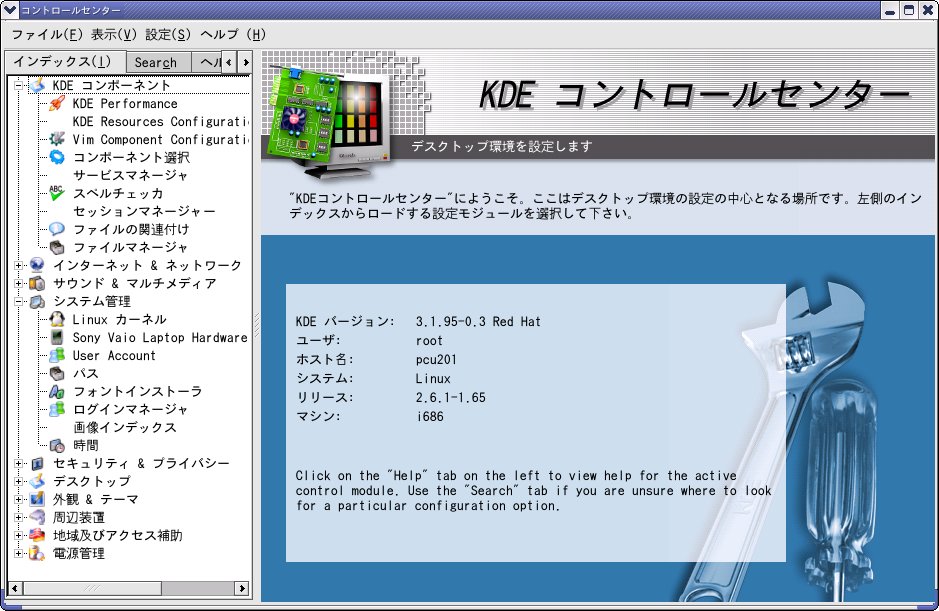
Task: Click the サウンド & マルチメディア icon
Action: [37, 283]
